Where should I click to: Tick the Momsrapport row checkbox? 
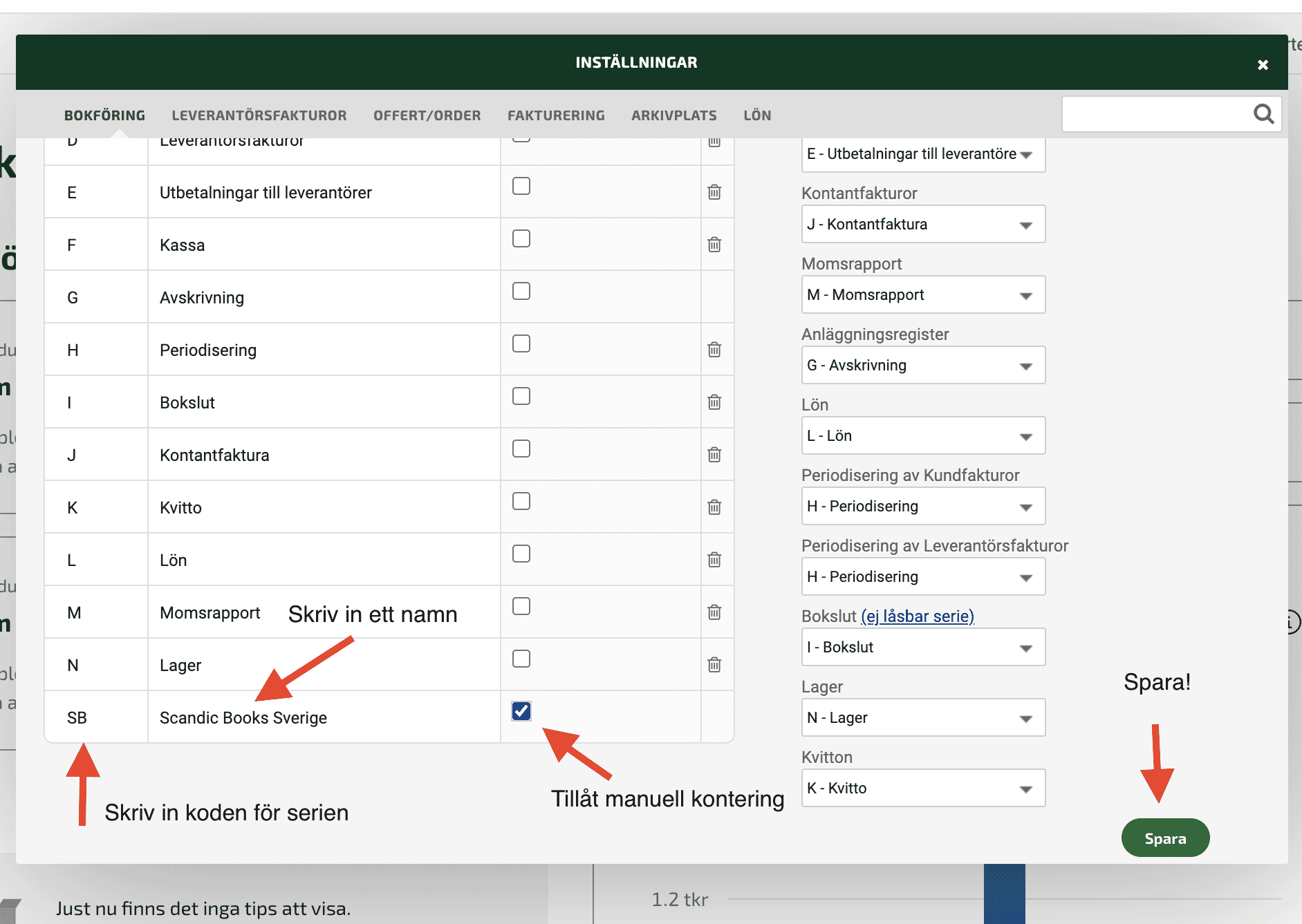pos(521,606)
